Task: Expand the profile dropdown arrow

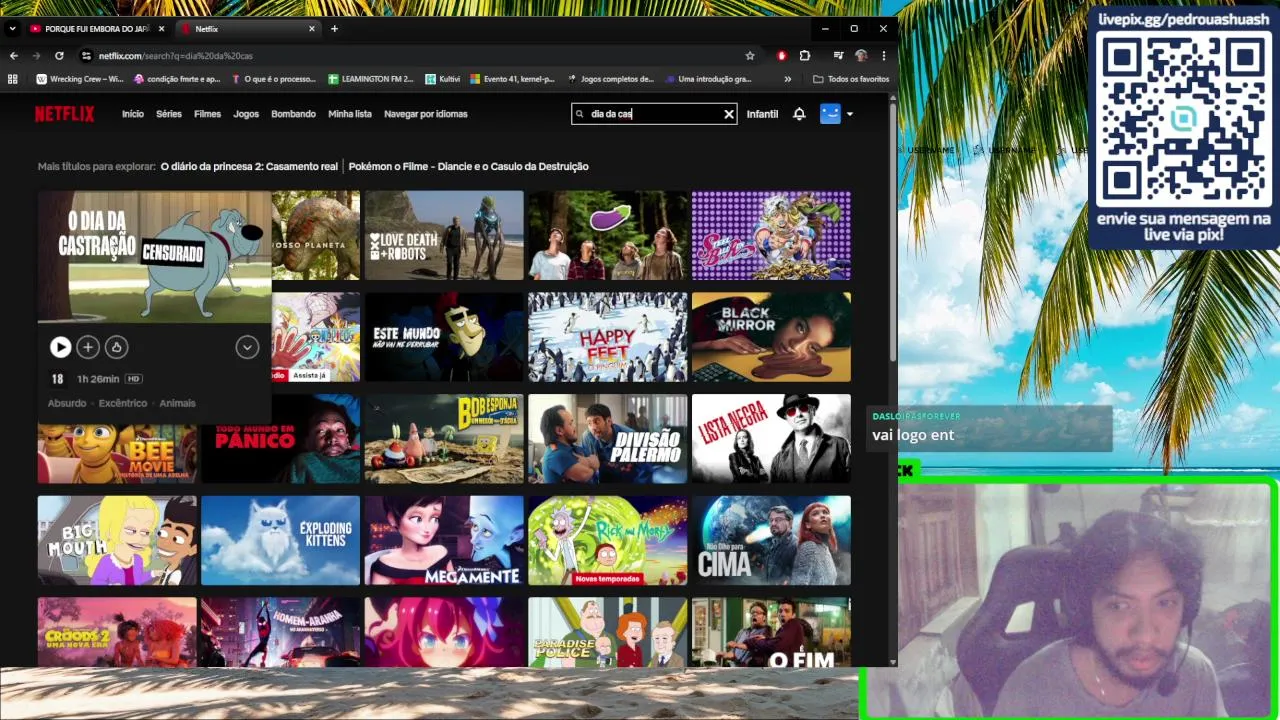Action: [850, 114]
